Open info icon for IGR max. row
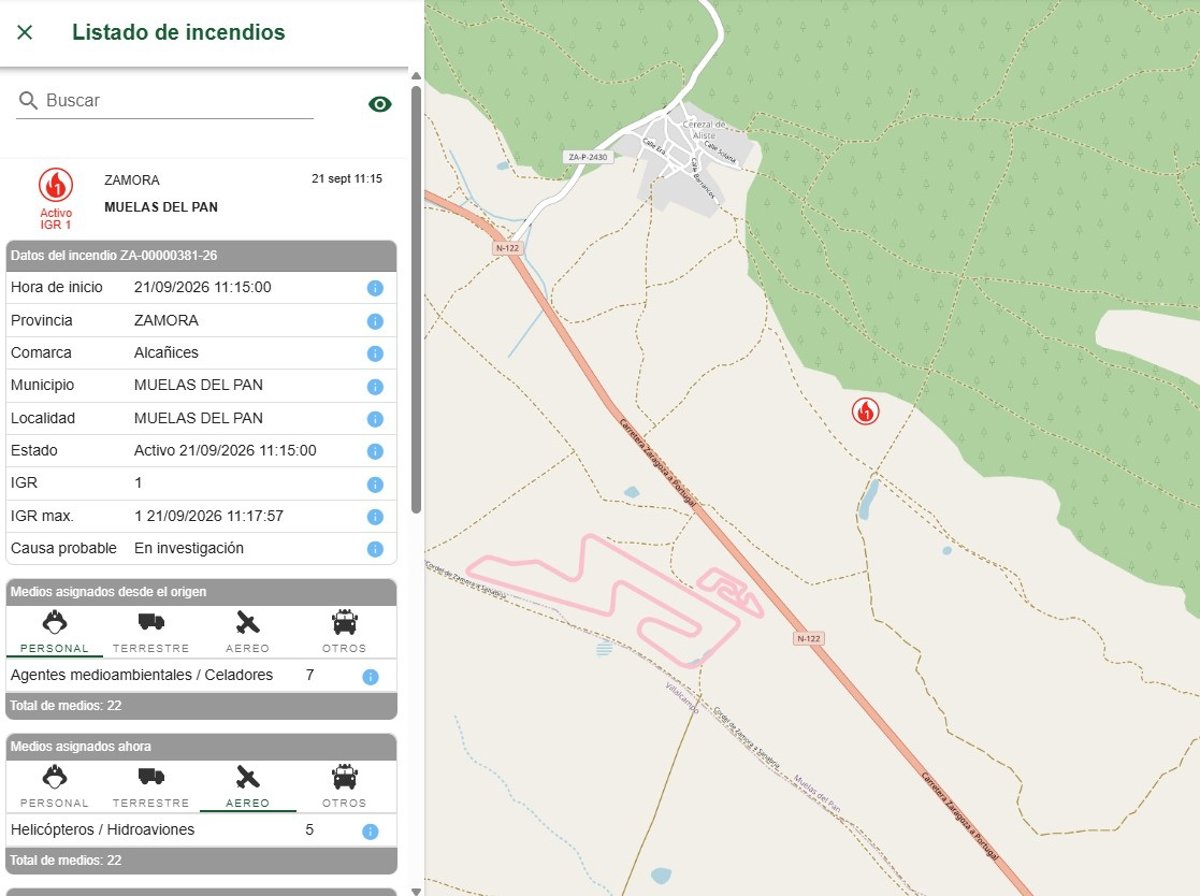1200x896 pixels. pyautogui.click(x=375, y=517)
